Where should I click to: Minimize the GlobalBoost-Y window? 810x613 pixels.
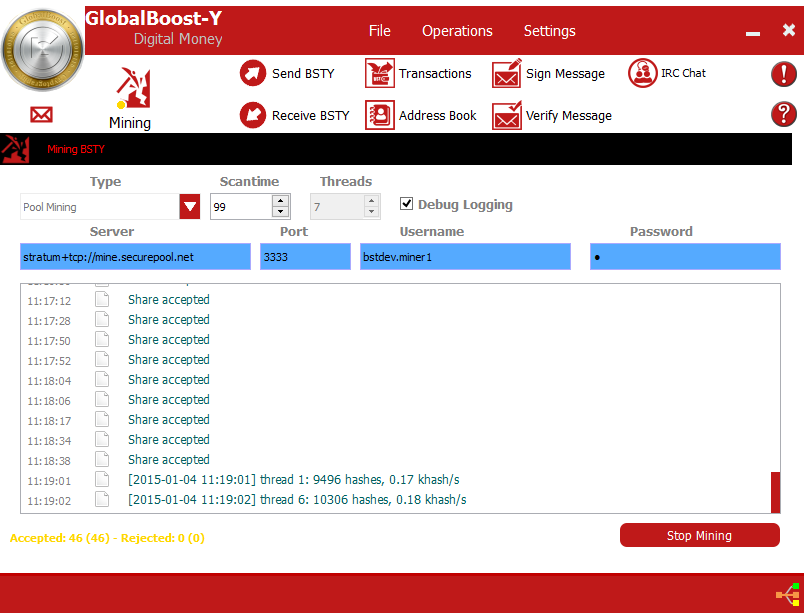753,34
